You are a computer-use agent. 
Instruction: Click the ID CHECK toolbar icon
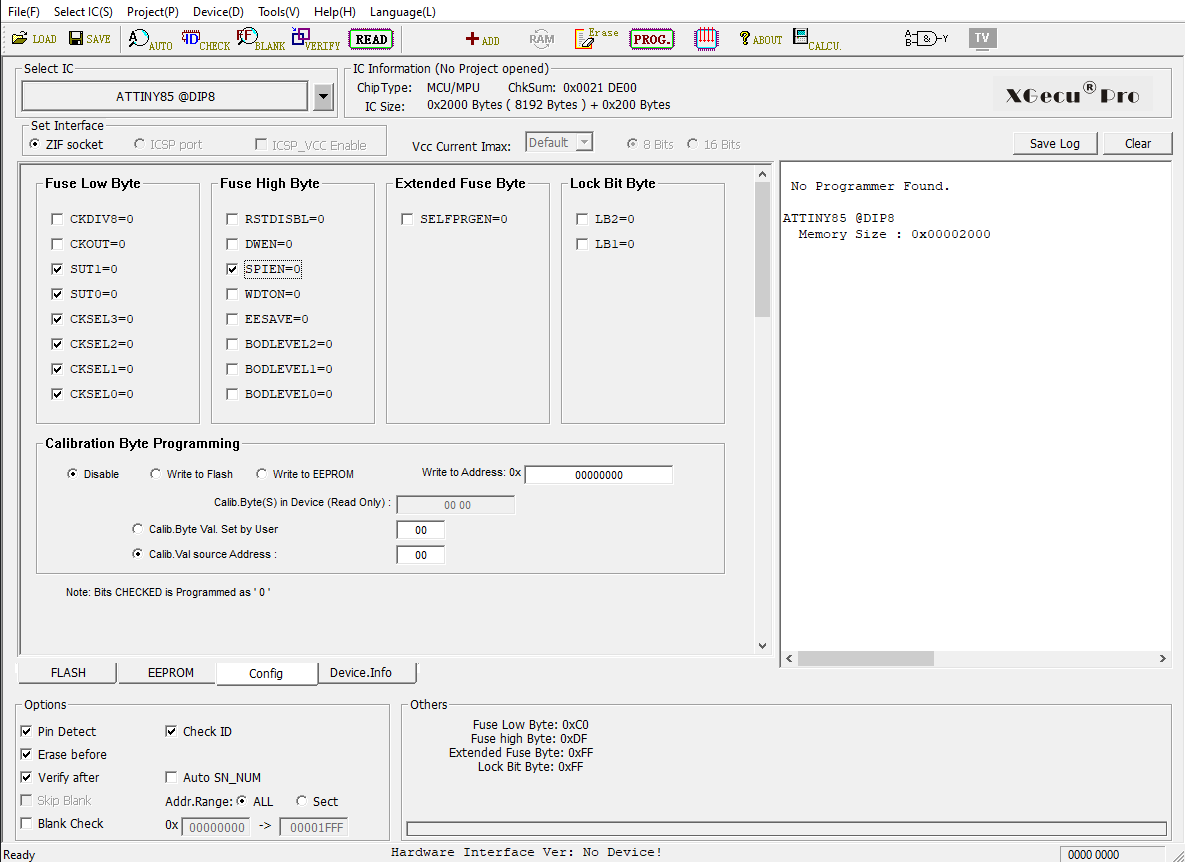point(205,39)
